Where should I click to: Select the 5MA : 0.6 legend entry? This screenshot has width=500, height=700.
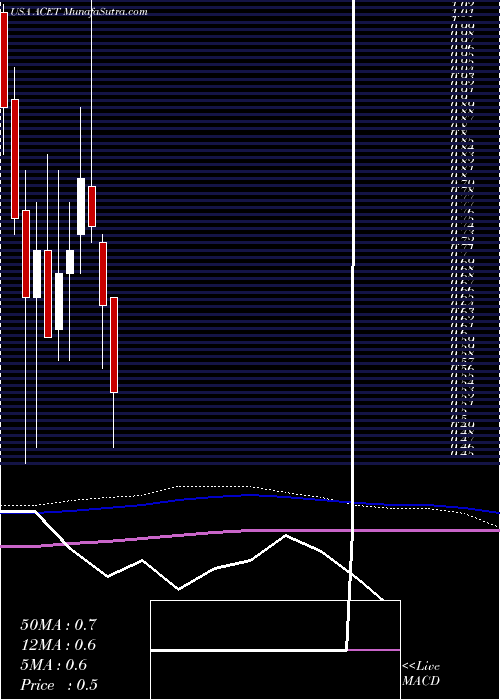tap(54, 665)
